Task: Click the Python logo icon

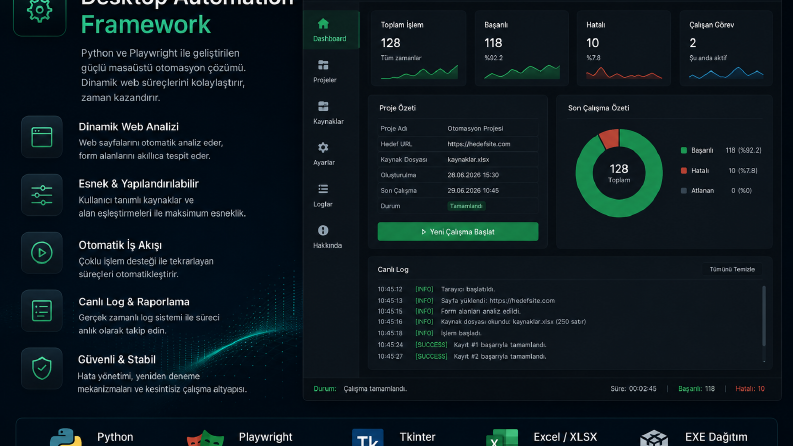Action: pos(66,438)
